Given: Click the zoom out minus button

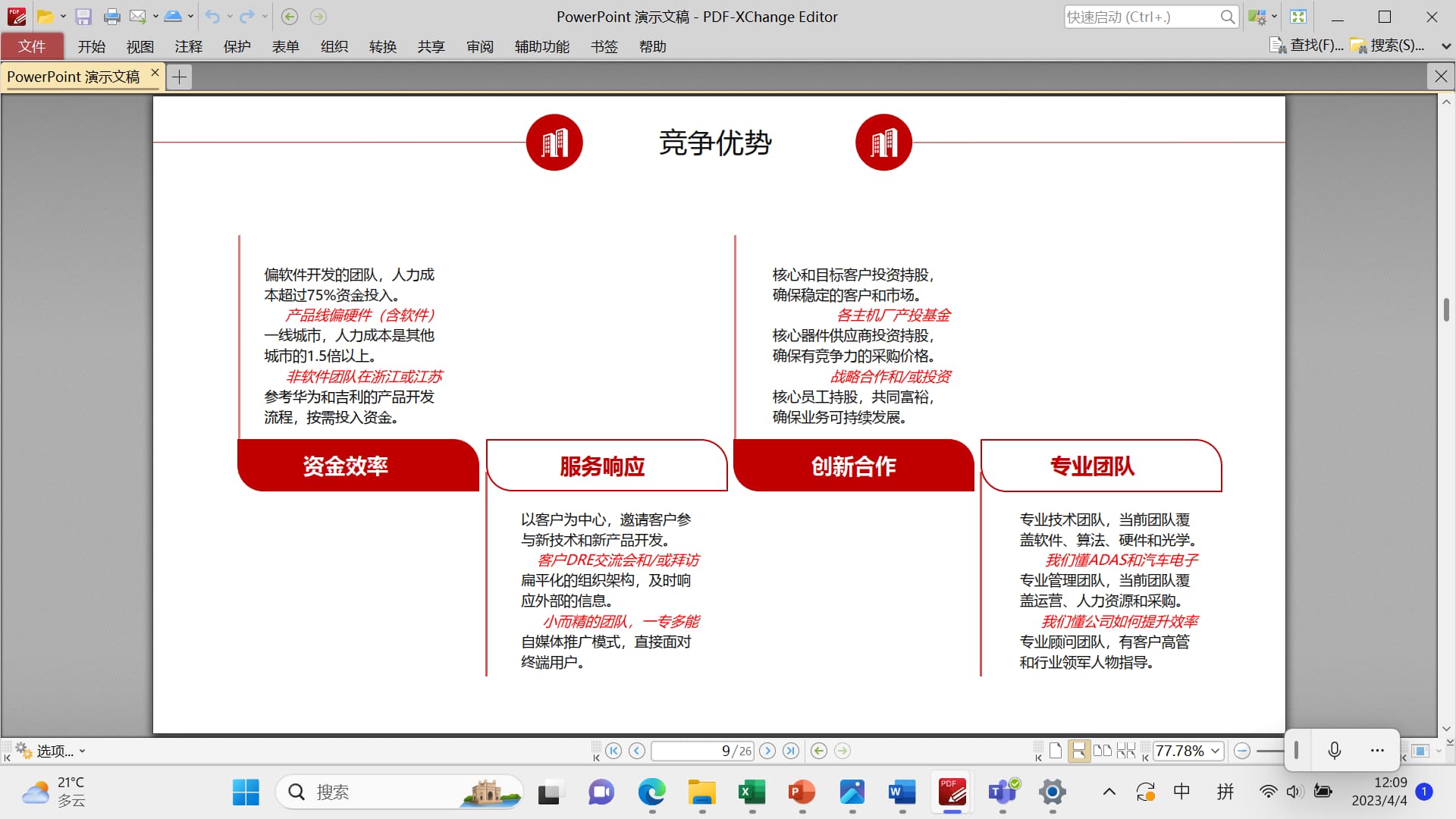Looking at the screenshot, I should click(x=1242, y=751).
